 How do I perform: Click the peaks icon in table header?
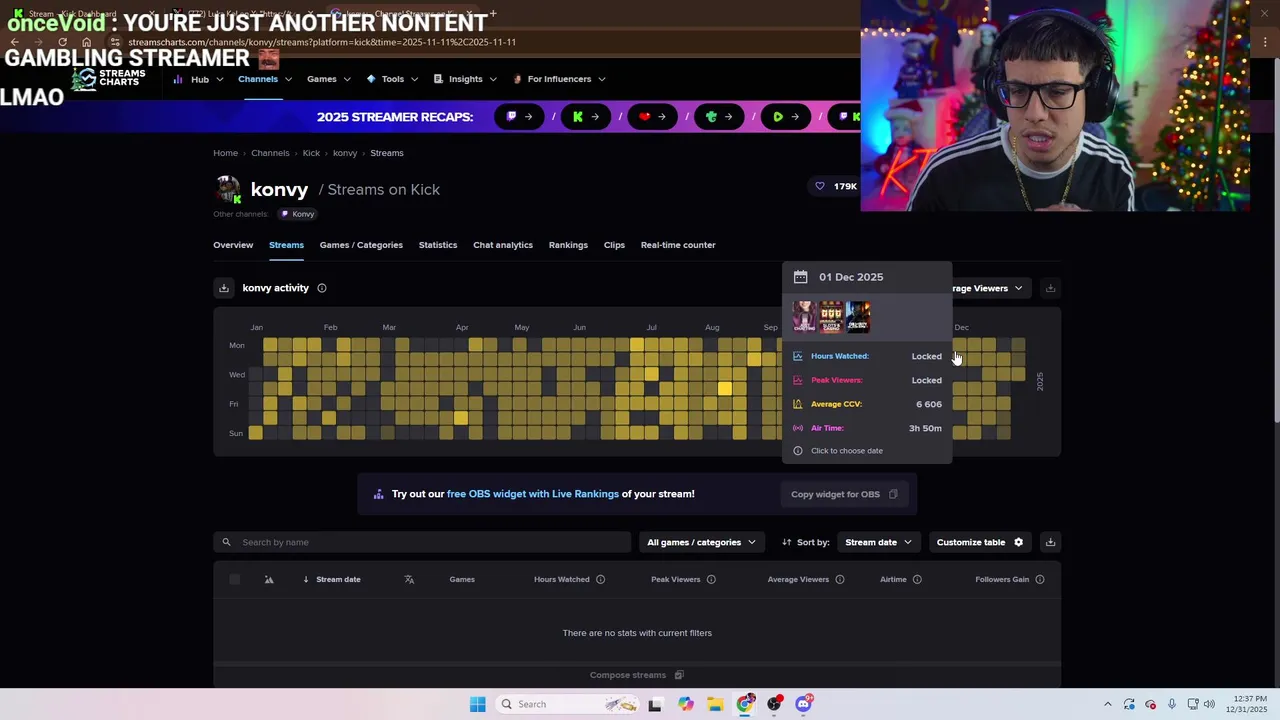pos(269,579)
